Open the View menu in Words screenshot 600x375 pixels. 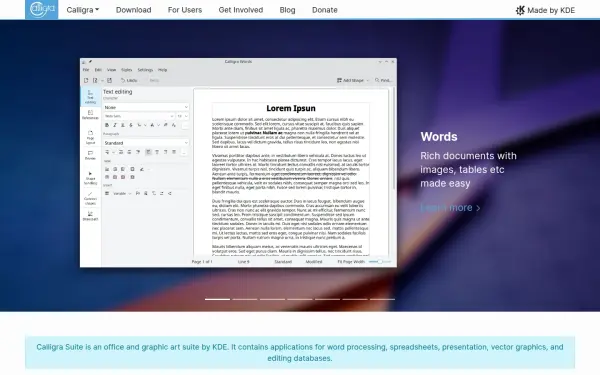coord(111,70)
